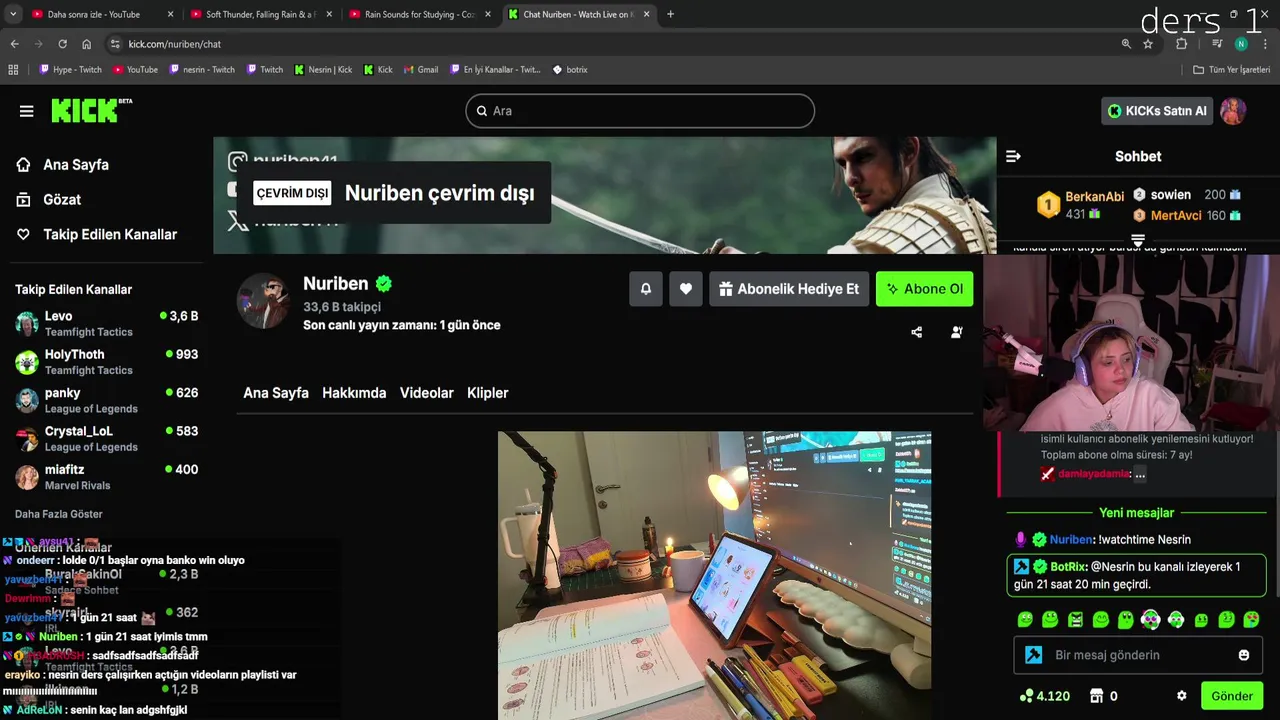1280x720 pixels.
Task: Open the desk study video thumbnail
Action: (715, 575)
